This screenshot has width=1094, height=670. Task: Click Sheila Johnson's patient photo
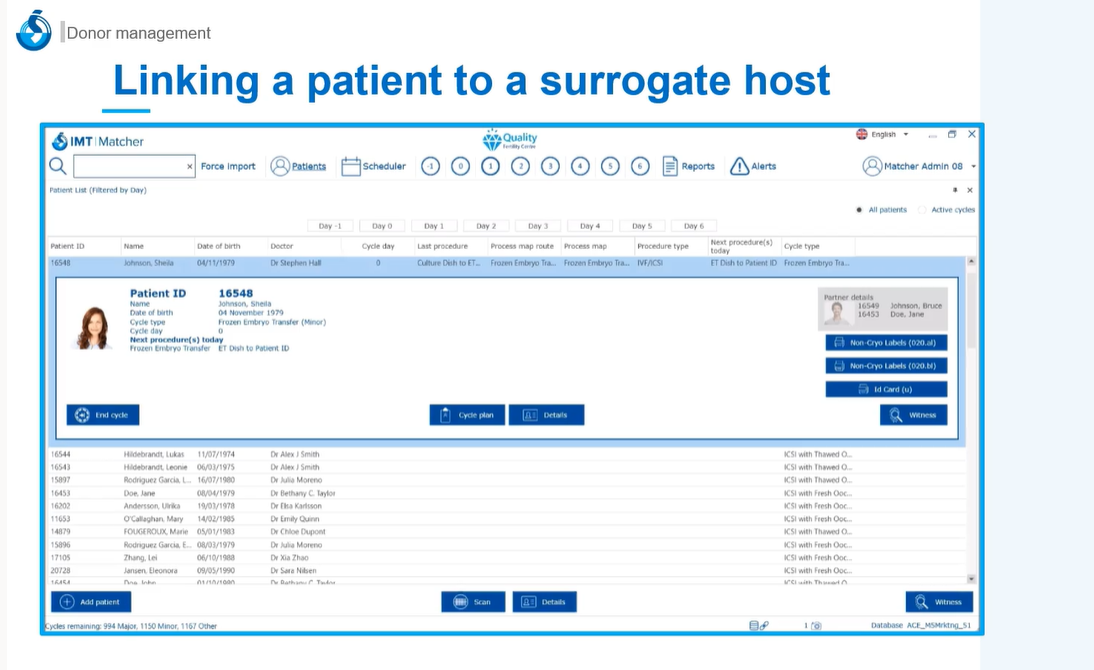[x=93, y=328]
